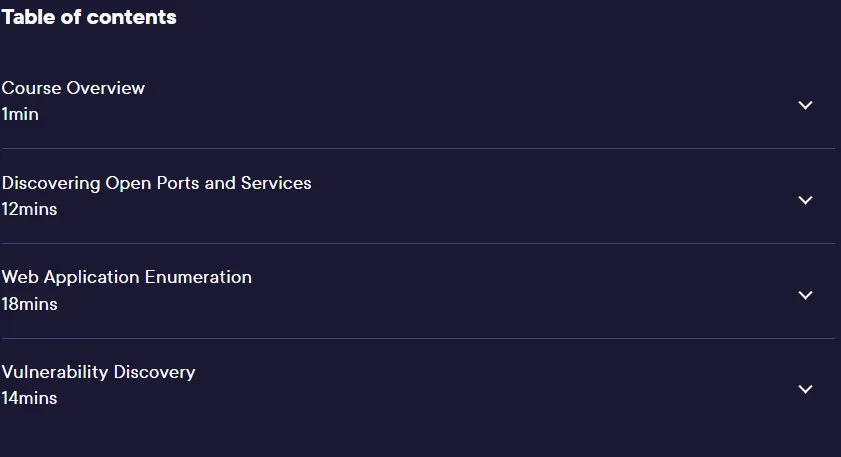Viewport: 841px width, 457px height.
Task: Expand the Course Overview section chevron
Action: [805, 105]
